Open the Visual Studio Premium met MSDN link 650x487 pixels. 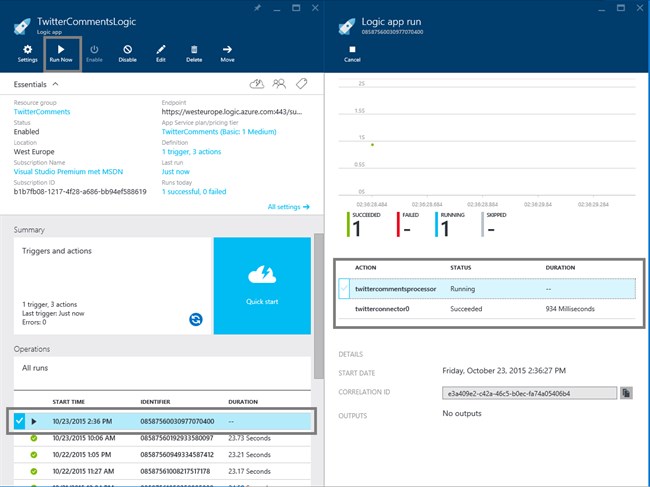68,172
